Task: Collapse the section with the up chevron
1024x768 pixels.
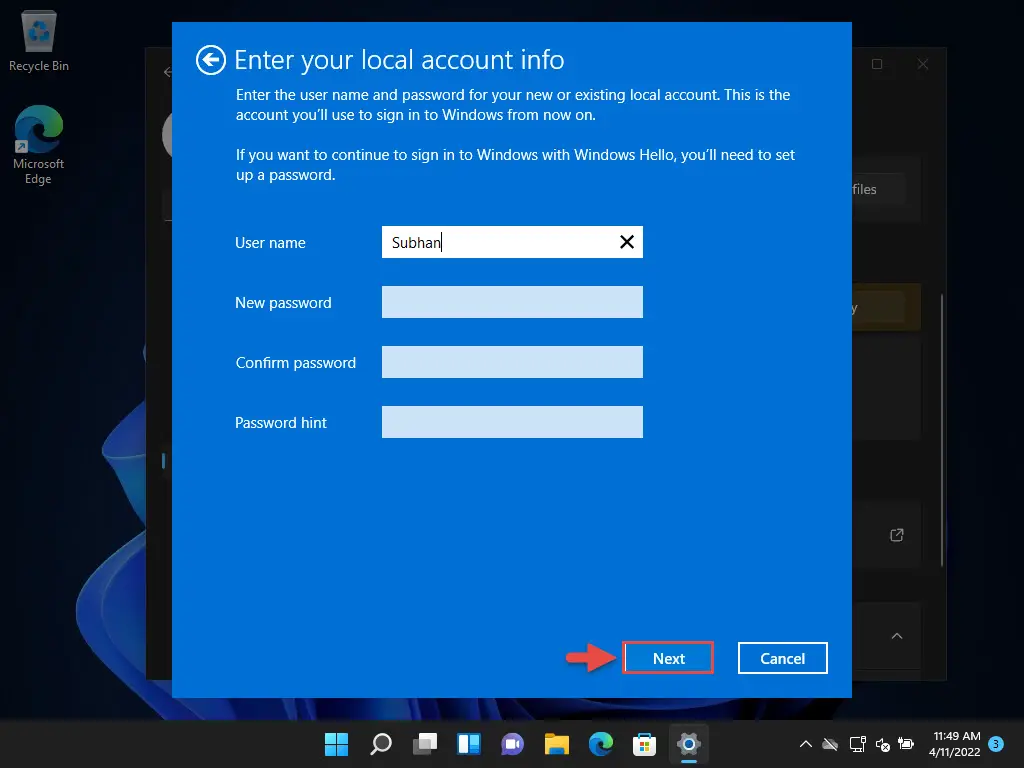Action: point(897,636)
